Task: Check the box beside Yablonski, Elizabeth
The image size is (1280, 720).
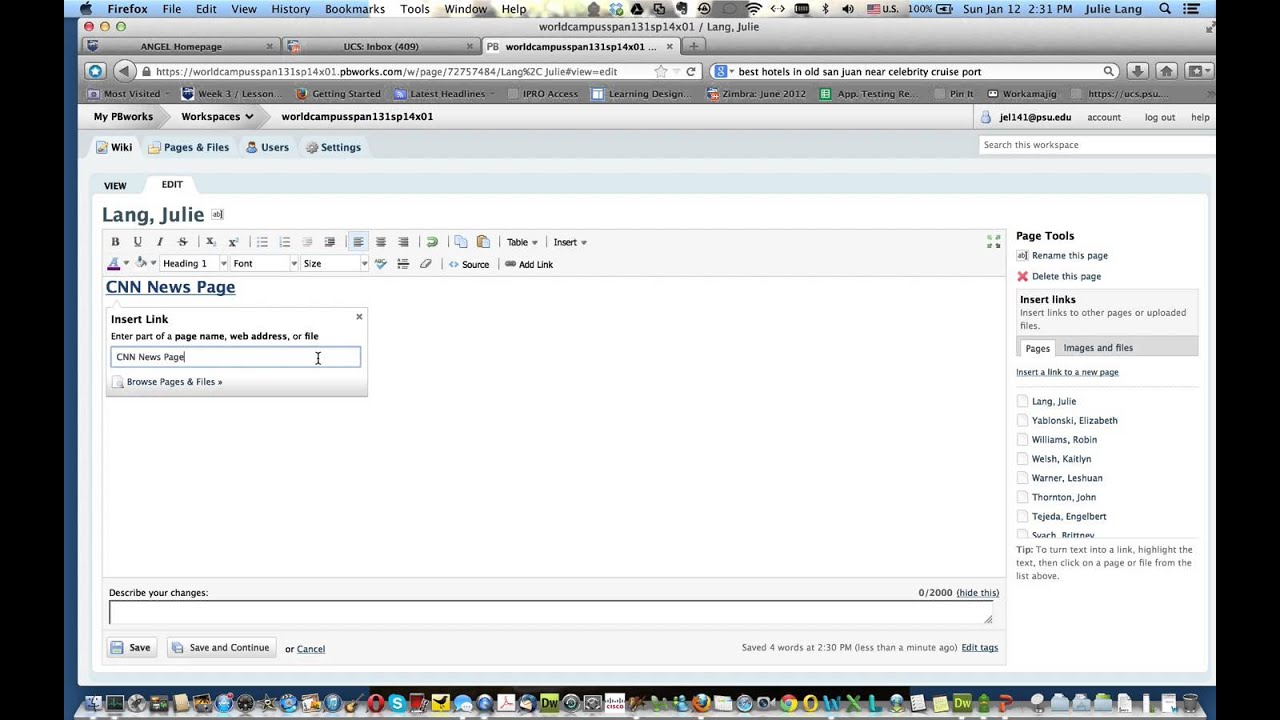Action: (1022, 420)
